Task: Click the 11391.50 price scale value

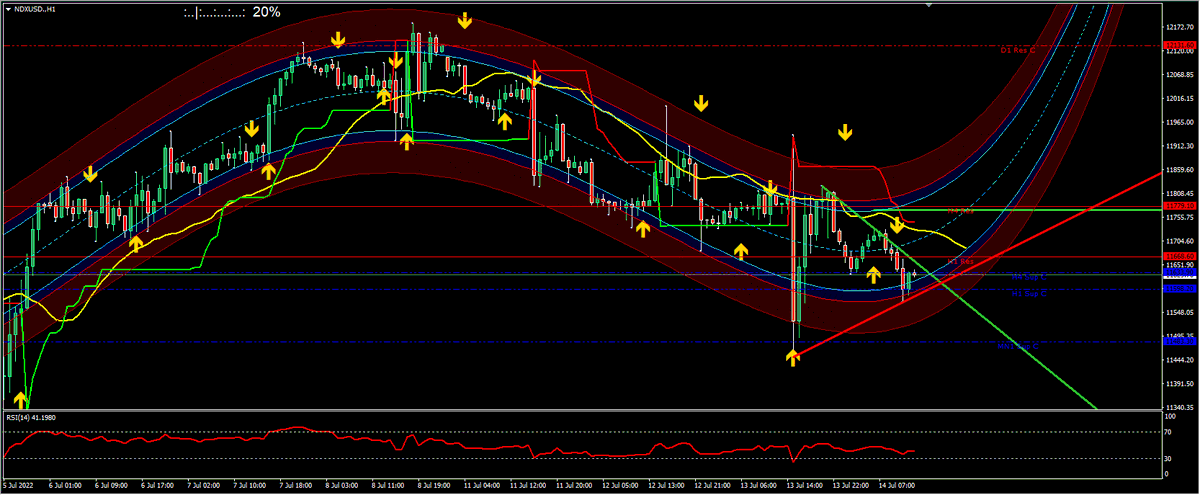Action: pyautogui.click(x=1181, y=384)
